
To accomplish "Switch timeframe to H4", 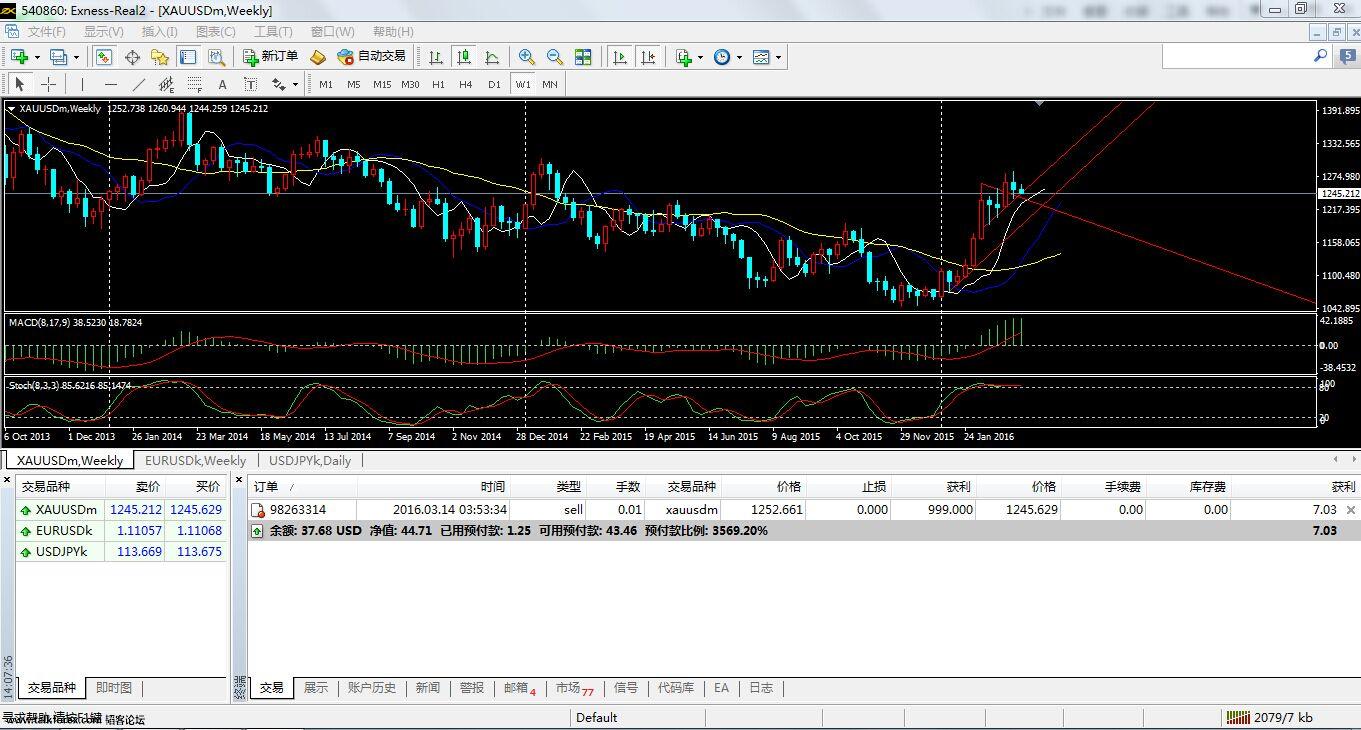I will click(x=466, y=84).
